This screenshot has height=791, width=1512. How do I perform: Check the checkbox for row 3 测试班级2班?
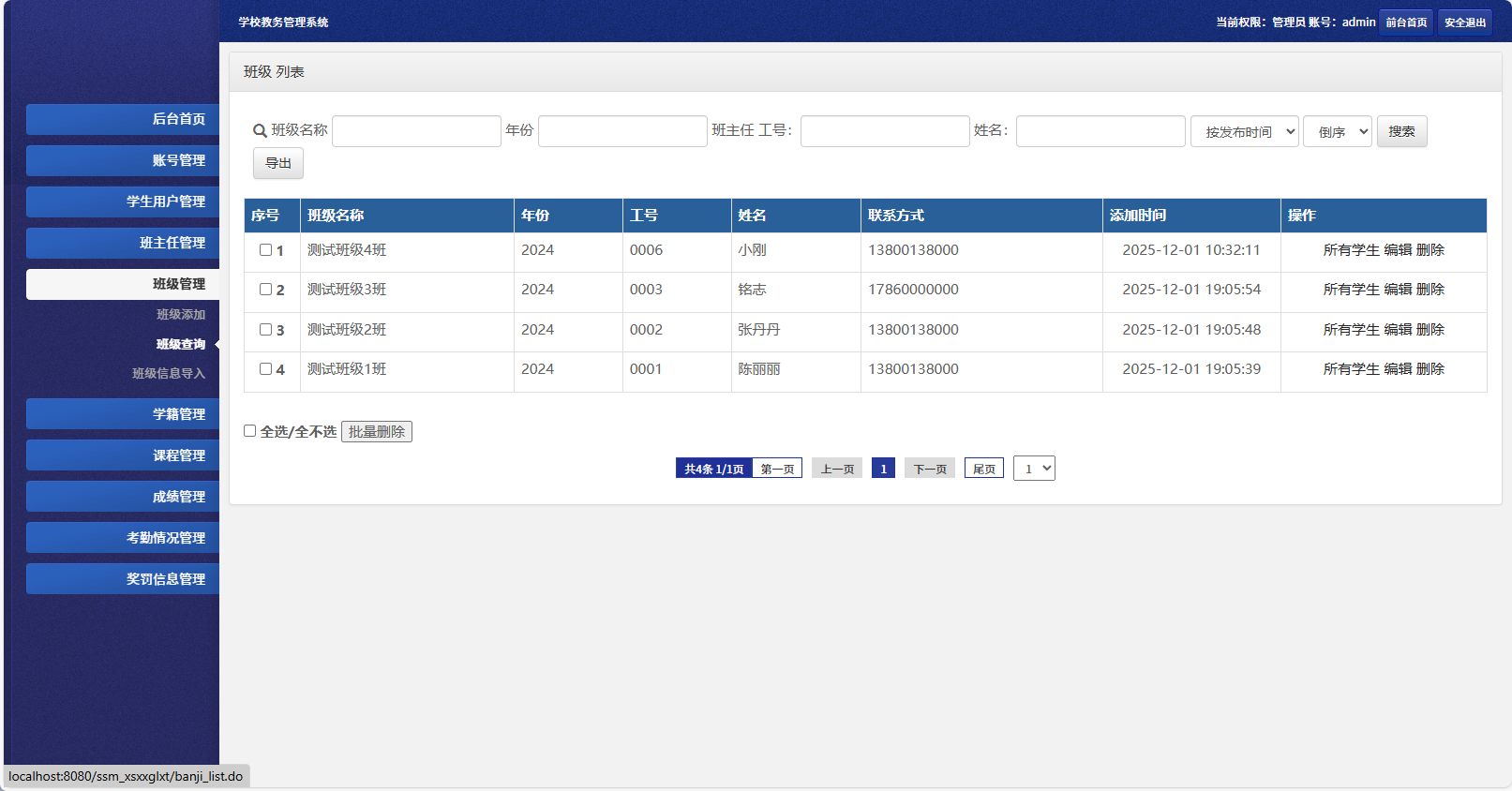(265, 330)
